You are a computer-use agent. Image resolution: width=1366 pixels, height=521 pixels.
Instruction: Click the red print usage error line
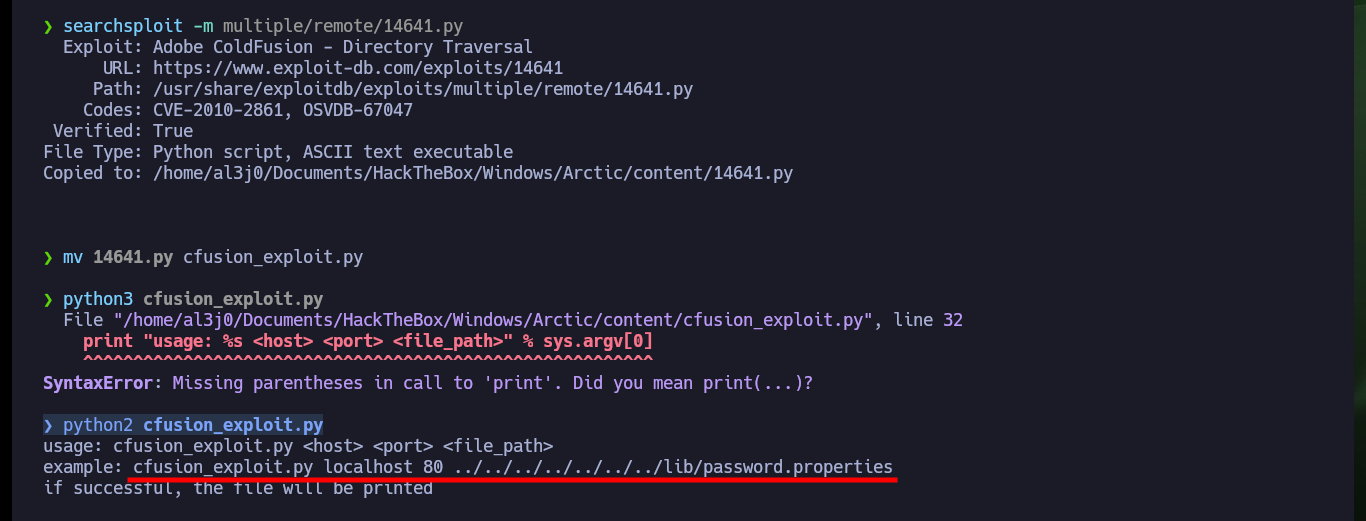[368, 341]
